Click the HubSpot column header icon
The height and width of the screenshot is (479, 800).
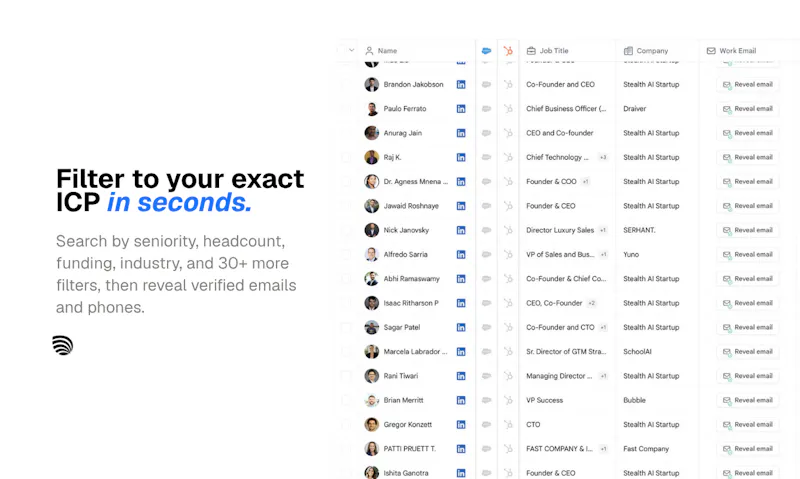coord(508,51)
